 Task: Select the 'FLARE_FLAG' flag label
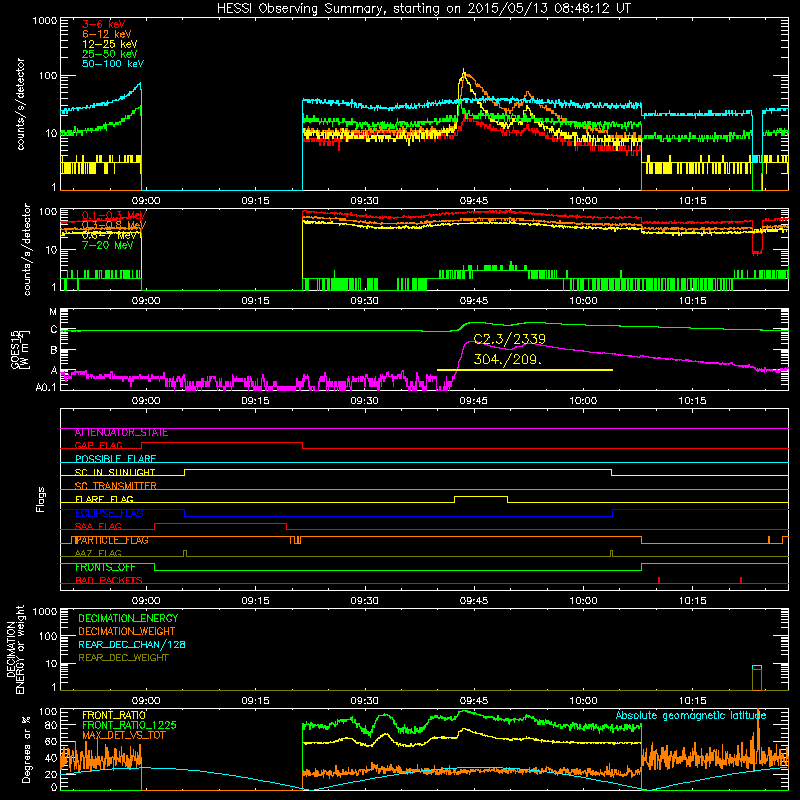tap(104, 499)
